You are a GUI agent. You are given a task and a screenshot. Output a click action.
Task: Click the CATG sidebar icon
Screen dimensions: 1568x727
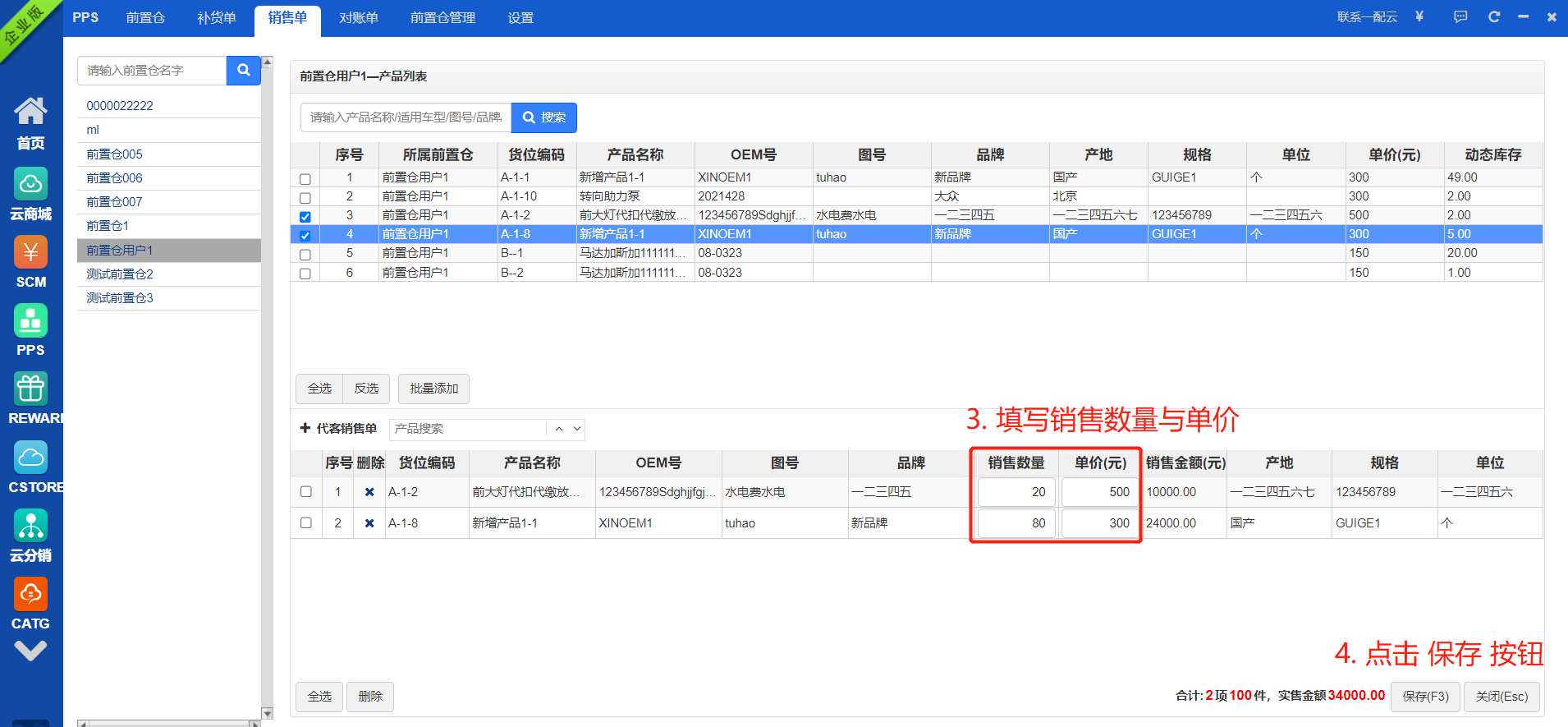point(30,603)
